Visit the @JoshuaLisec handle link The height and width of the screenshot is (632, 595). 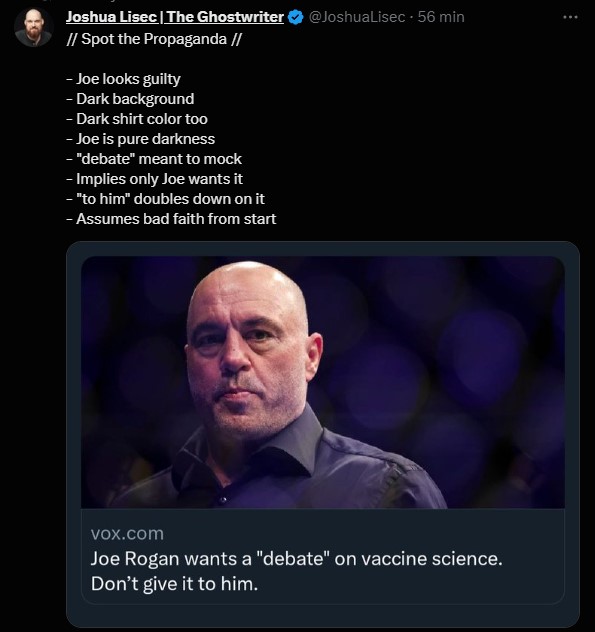357,17
